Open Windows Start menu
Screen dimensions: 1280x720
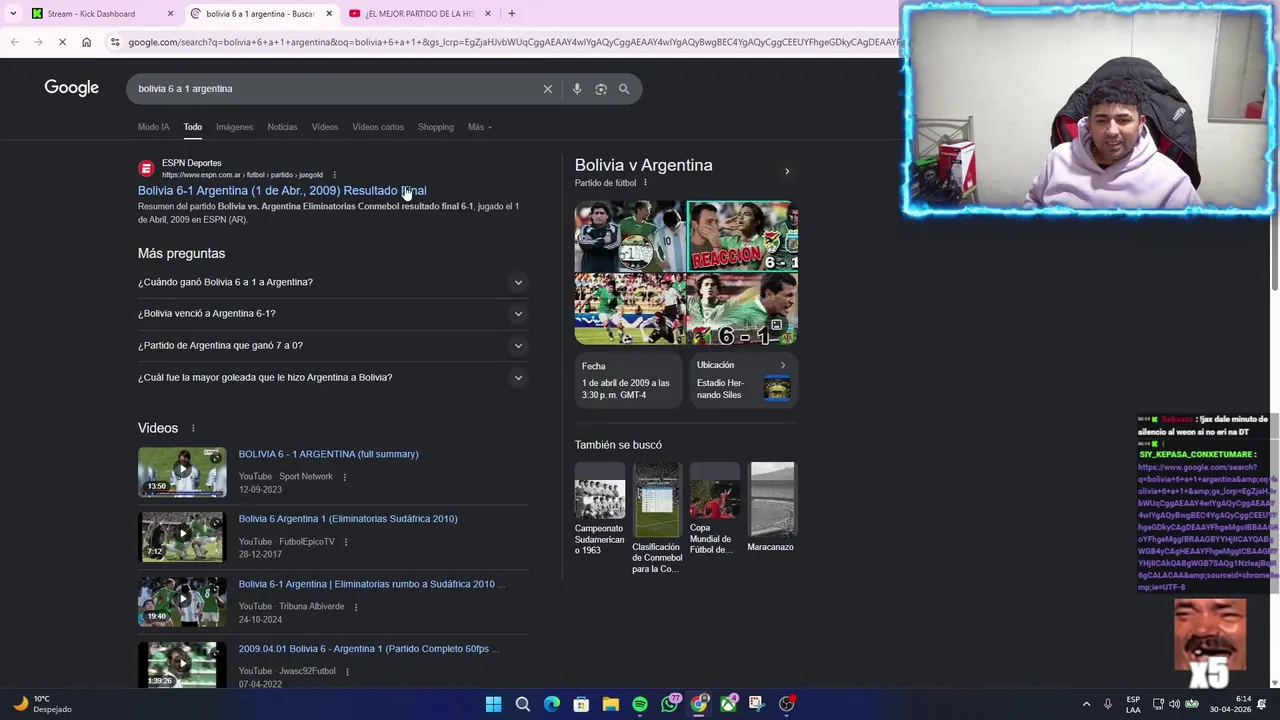[493, 704]
